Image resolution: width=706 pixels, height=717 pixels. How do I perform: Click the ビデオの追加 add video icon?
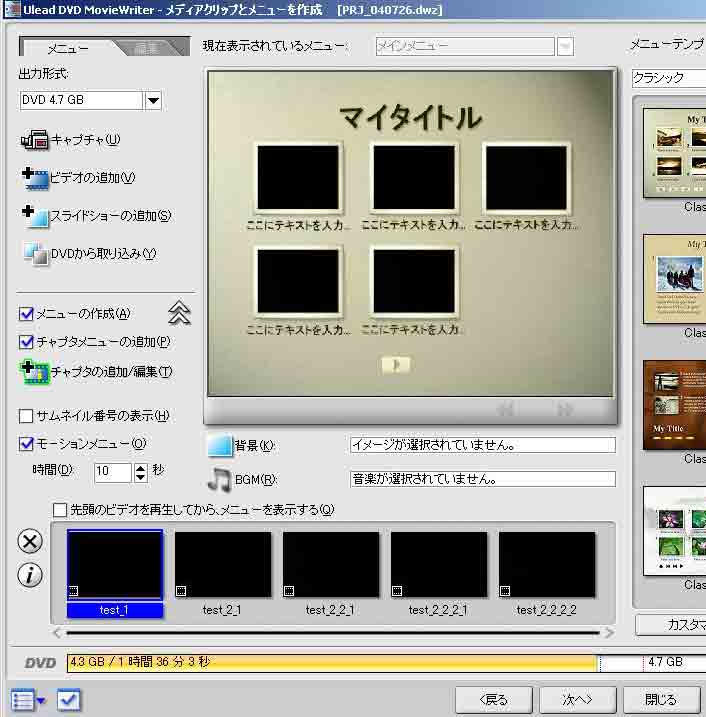[x=35, y=178]
